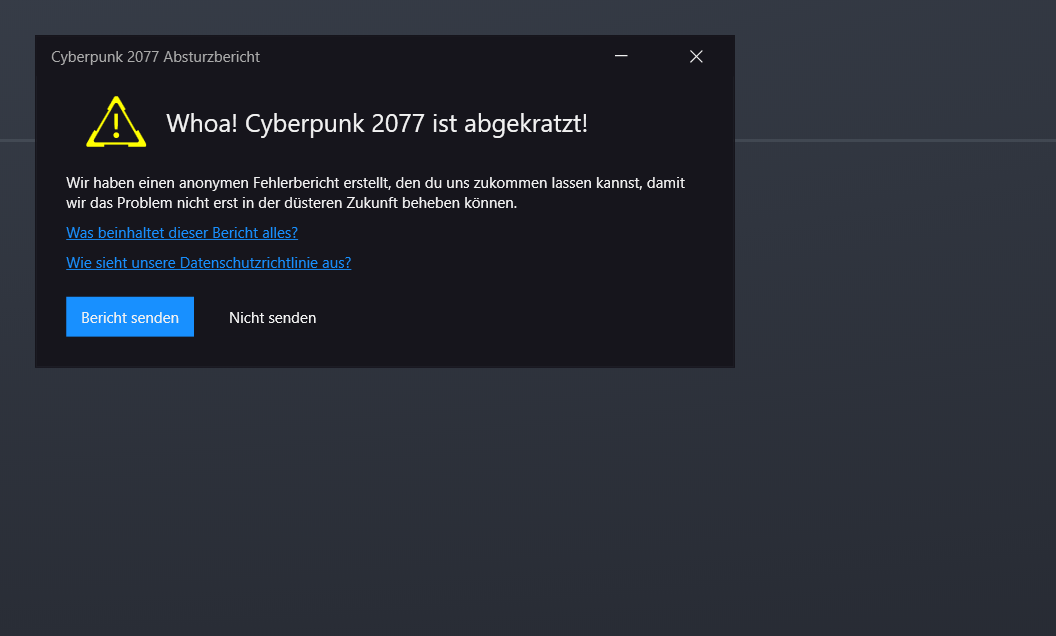Minimize the Cyberpunk 2077 Absturzbericht window
Image resolution: width=1056 pixels, height=636 pixels.
pos(621,57)
